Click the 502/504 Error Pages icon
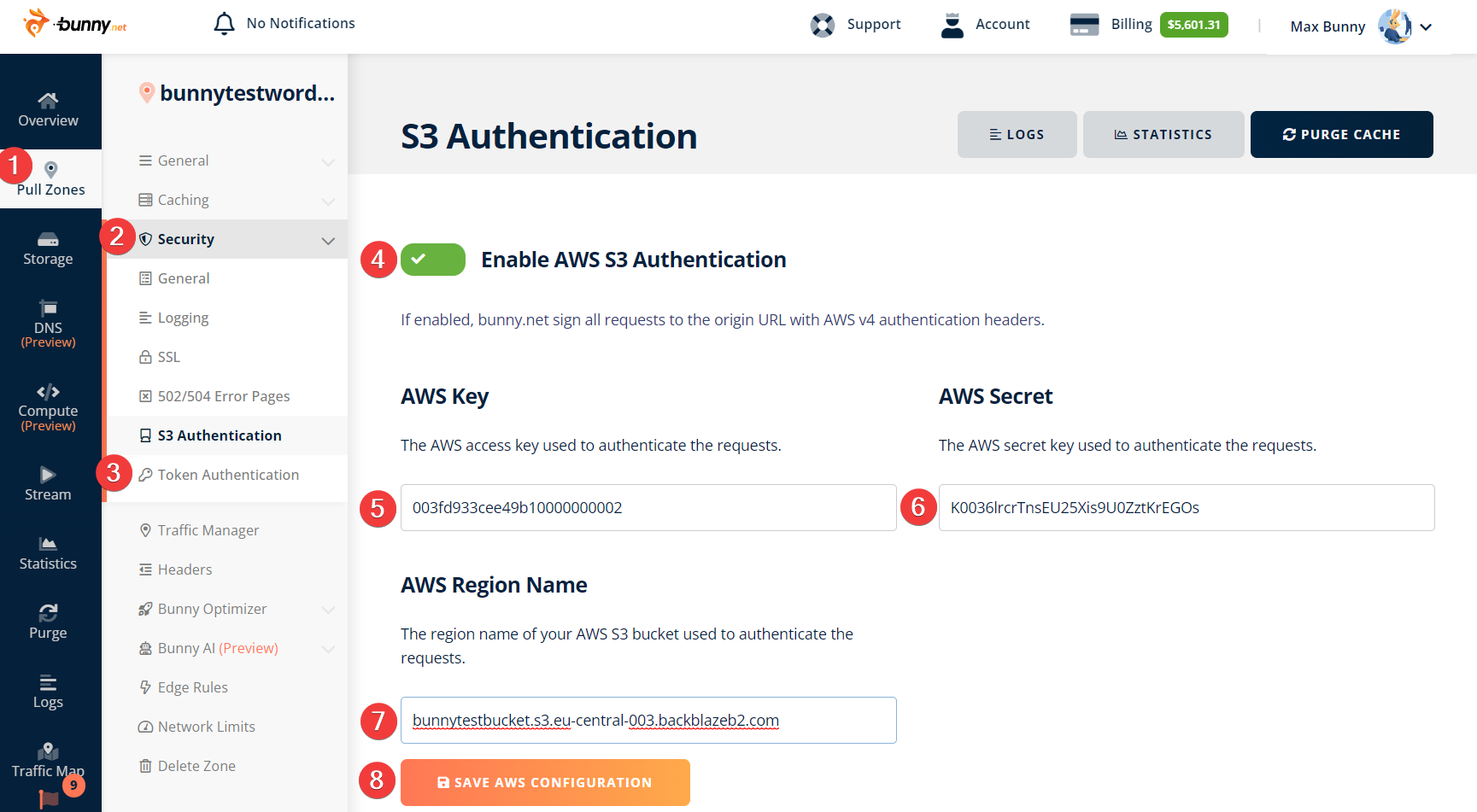1477x812 pixels. tap(145, 396)
